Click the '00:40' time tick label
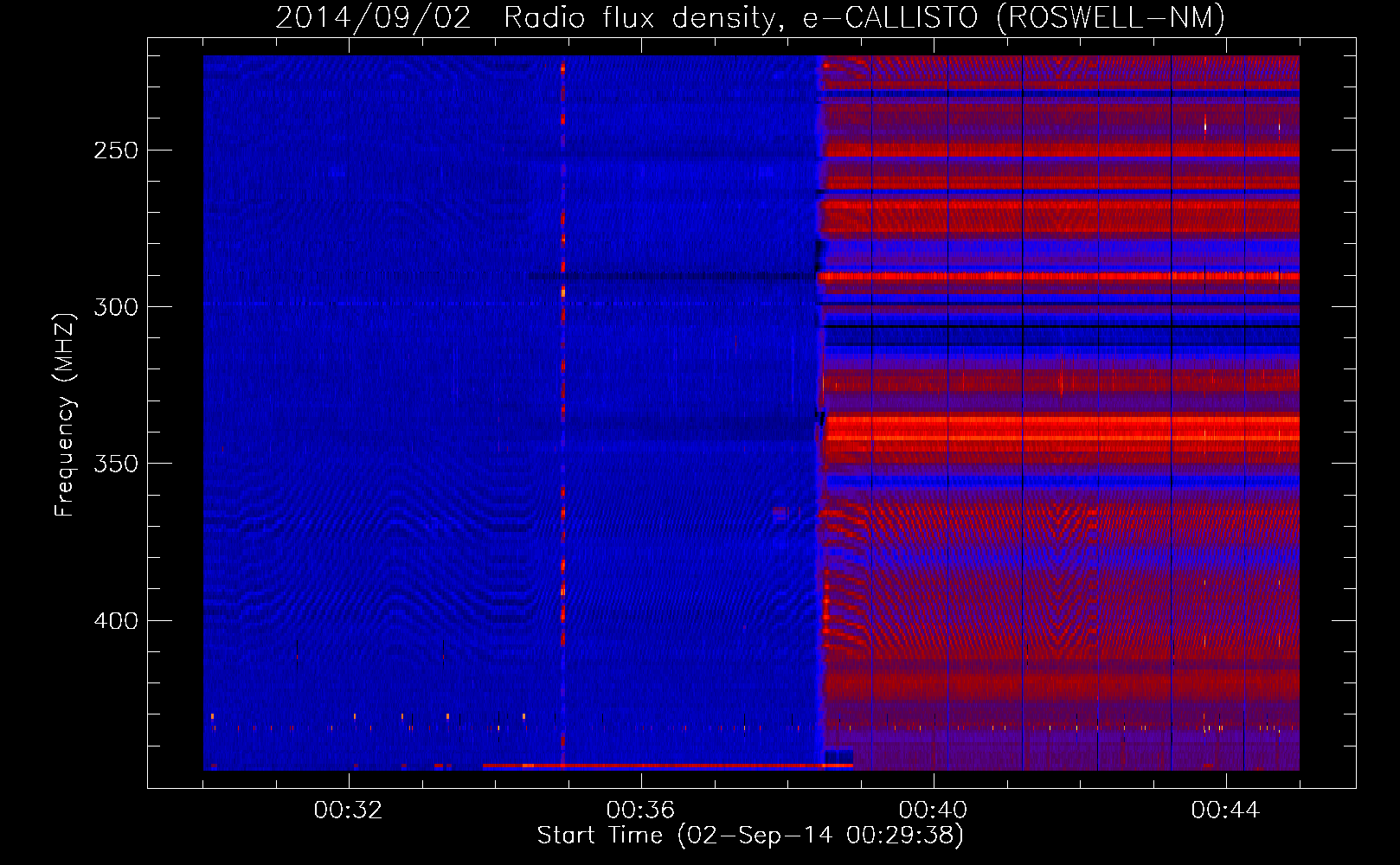This screenshot has height=865, width=1400. 933,810
